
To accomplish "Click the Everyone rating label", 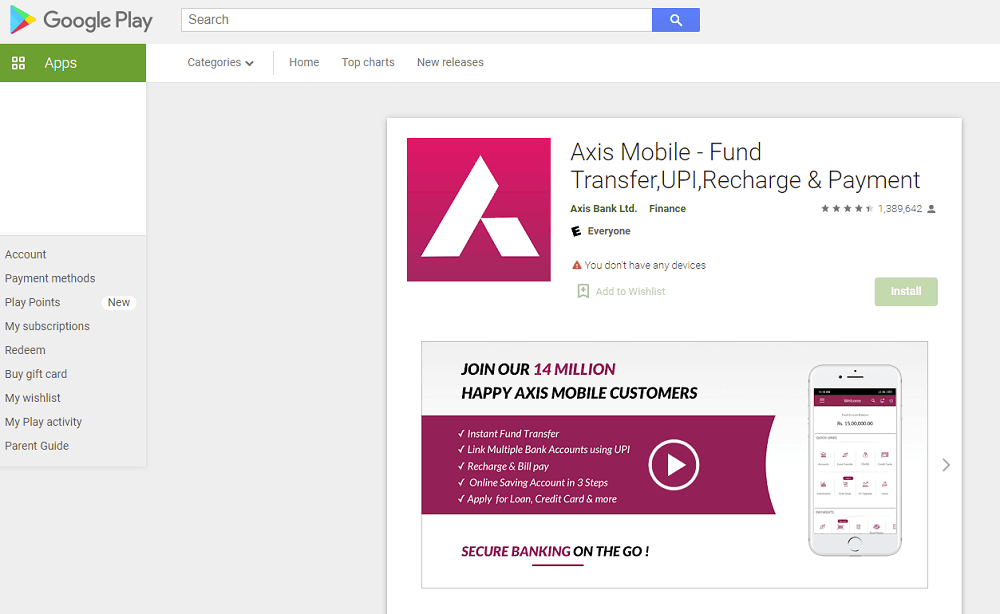I will 608,231.
